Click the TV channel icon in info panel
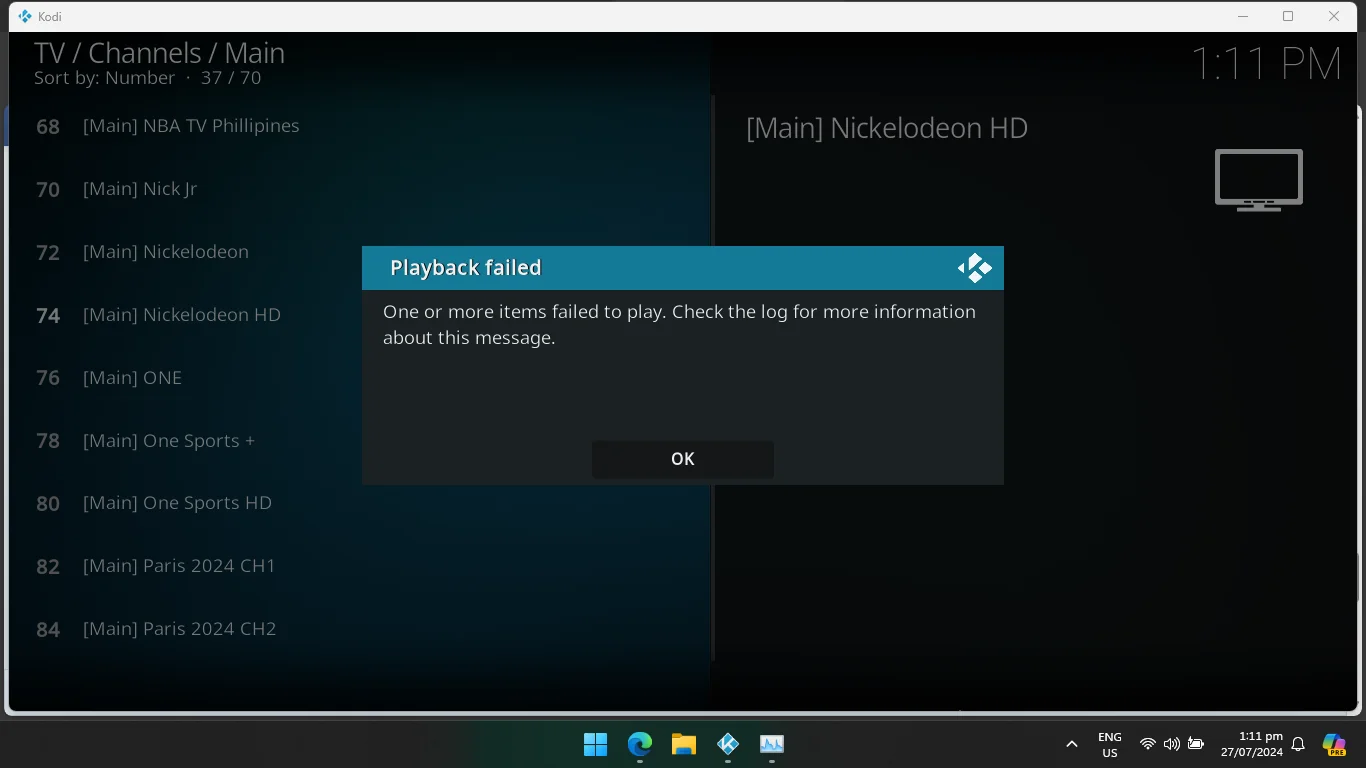 click(x=1258, y=180)
